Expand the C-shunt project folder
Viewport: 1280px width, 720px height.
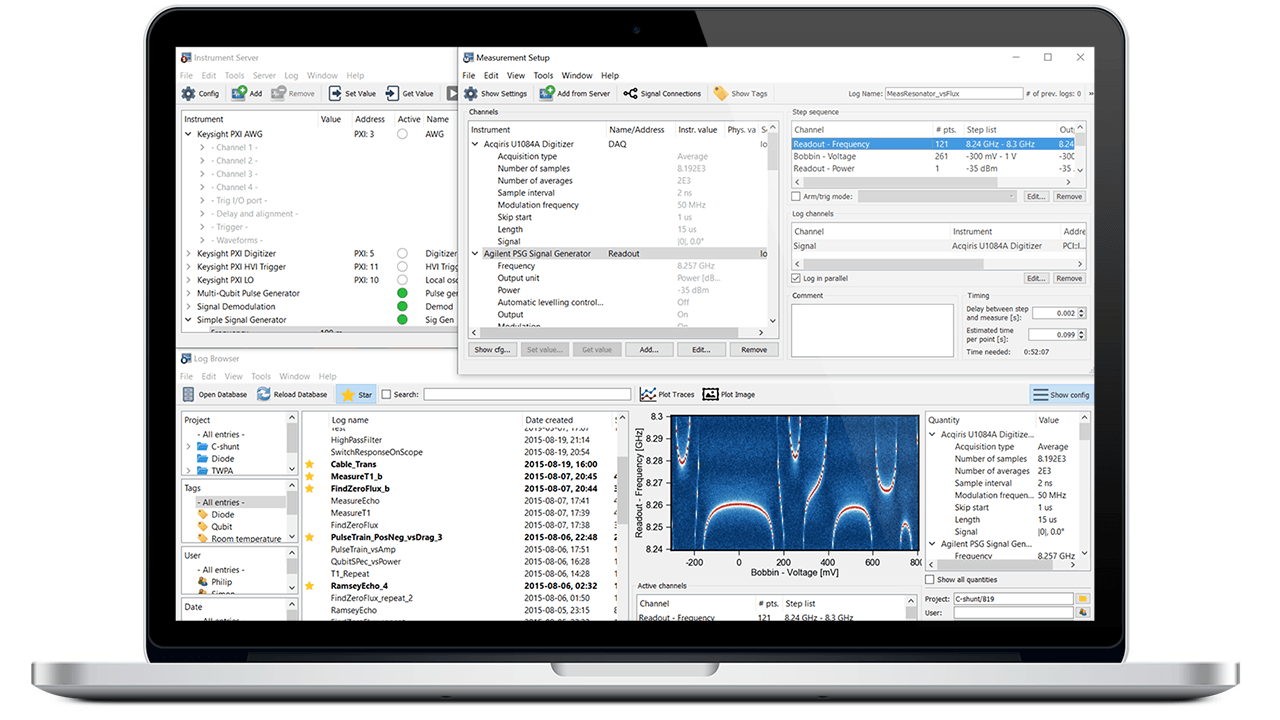click(x=188, y=447)
